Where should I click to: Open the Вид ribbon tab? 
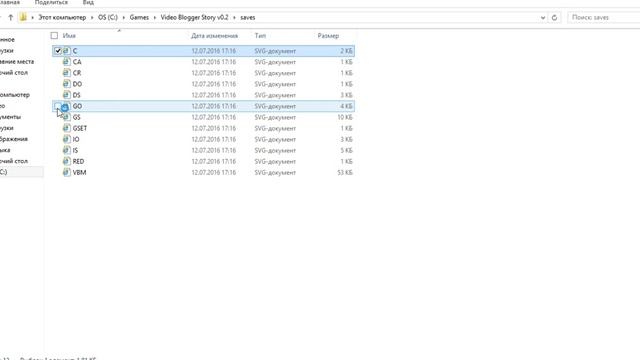pyautogui.click(x=88, y=2)
